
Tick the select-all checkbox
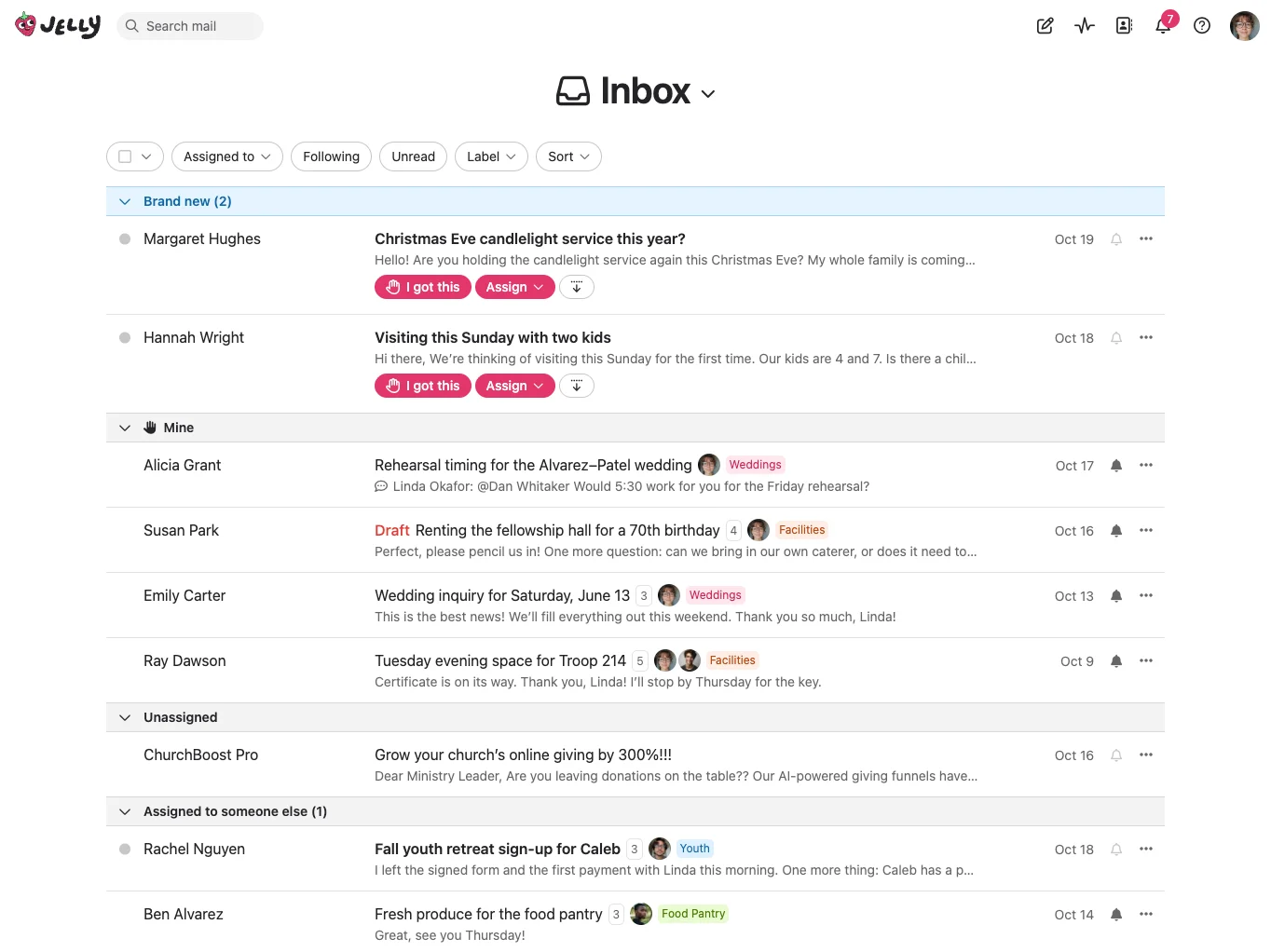[125, 156]
